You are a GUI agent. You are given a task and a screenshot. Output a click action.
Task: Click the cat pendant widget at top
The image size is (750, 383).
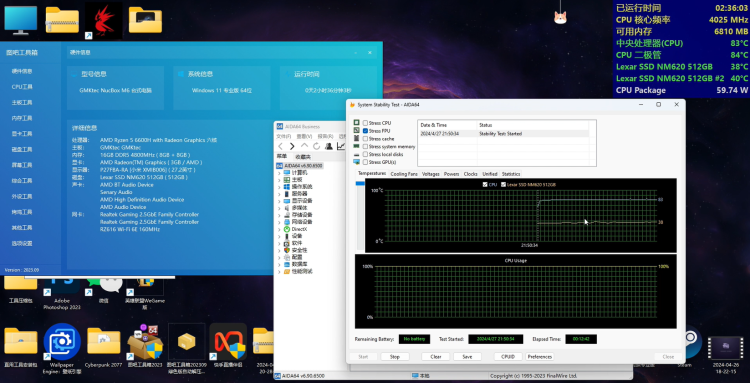(x=560, y=17)
